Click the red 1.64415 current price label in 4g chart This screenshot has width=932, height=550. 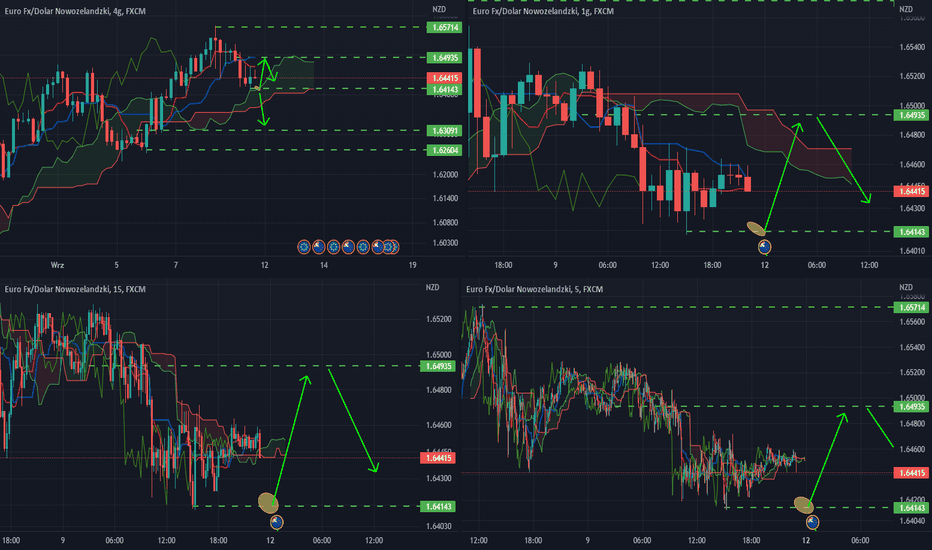pos(445,78)
